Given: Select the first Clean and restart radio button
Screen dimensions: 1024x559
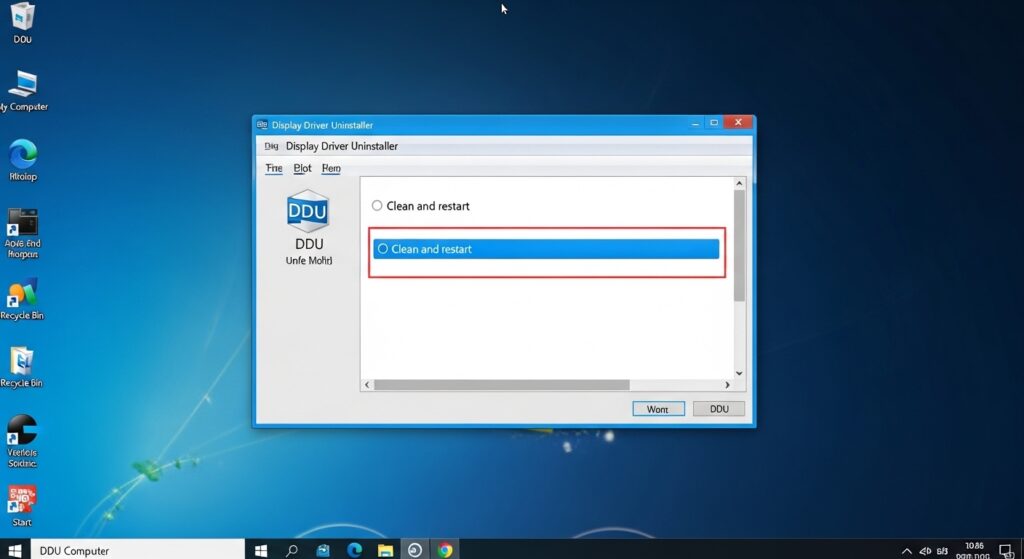Looking at the screenshot, I should 377,206.
